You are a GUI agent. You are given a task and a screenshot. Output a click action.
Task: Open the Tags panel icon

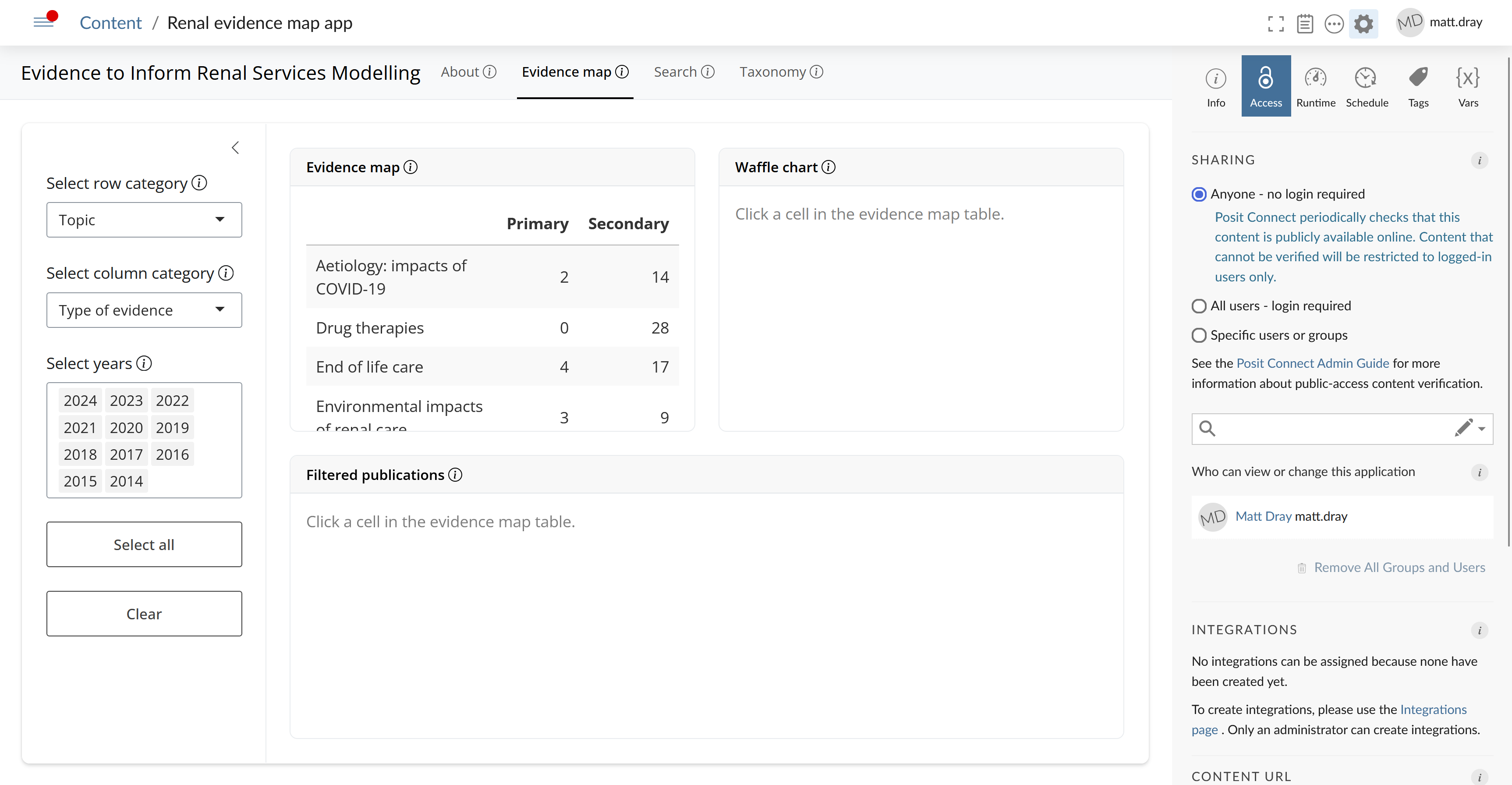(1418, 85)
